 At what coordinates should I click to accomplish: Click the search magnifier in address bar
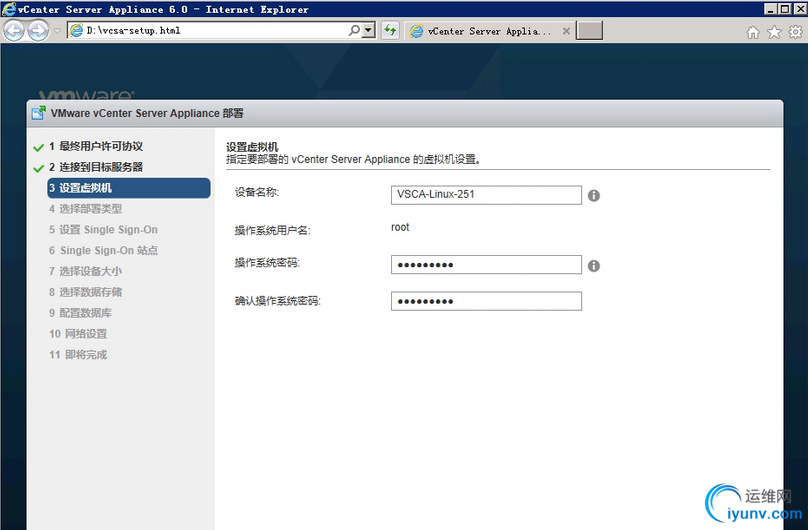[x=355, y=30]
